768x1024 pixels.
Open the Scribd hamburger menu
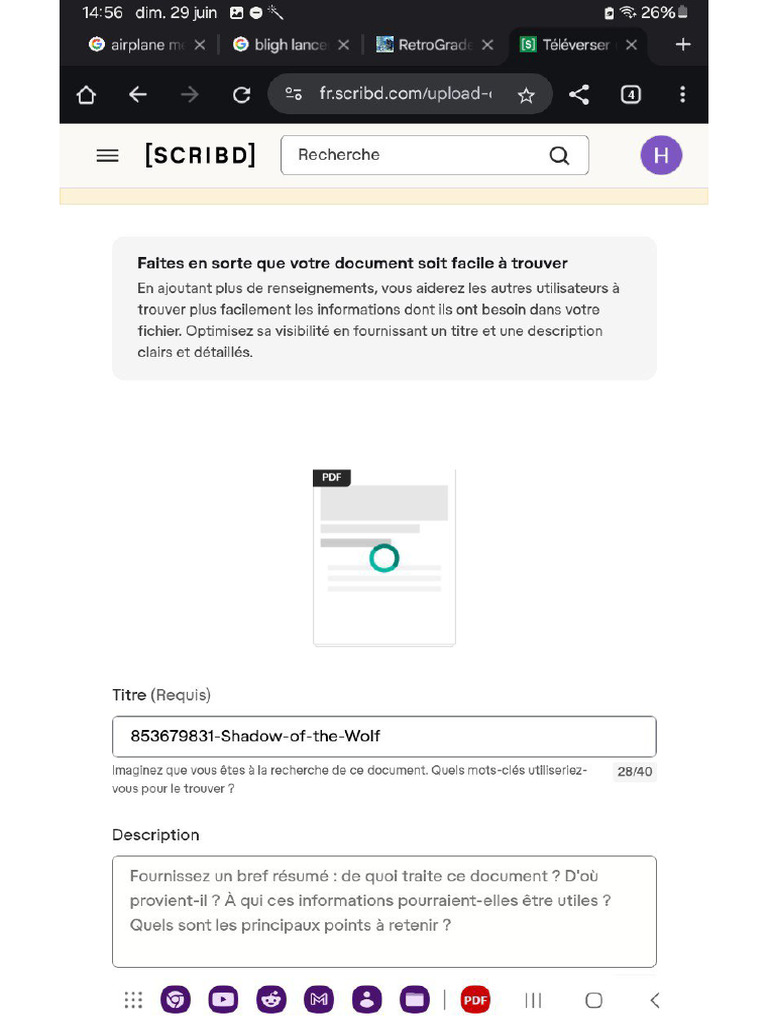tap(107, 155)
